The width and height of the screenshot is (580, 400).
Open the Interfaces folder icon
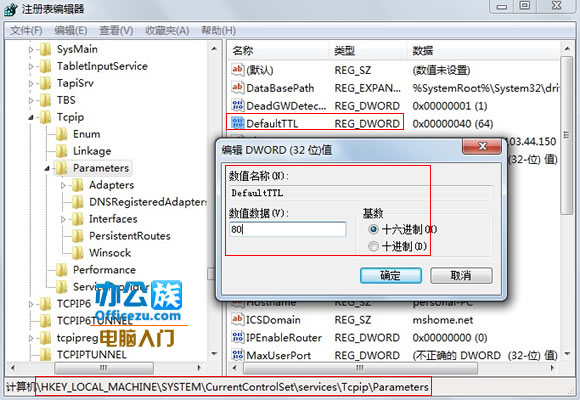pyautogui.click(x=78, y=219)
